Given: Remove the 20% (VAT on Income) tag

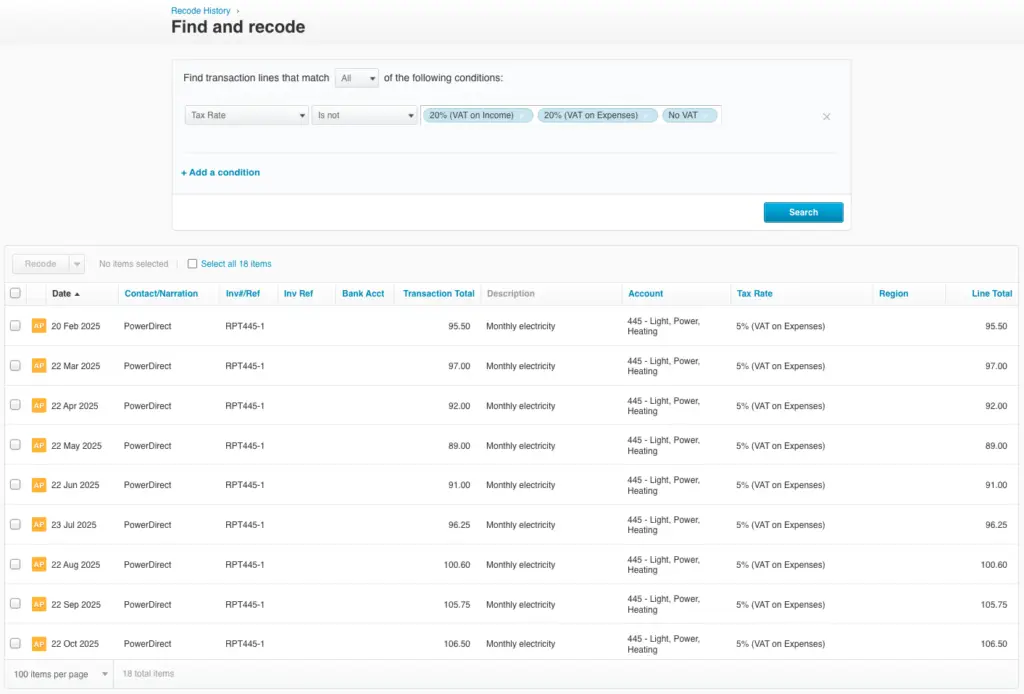Looking at the screenshot, I should (x=523, y=116).
